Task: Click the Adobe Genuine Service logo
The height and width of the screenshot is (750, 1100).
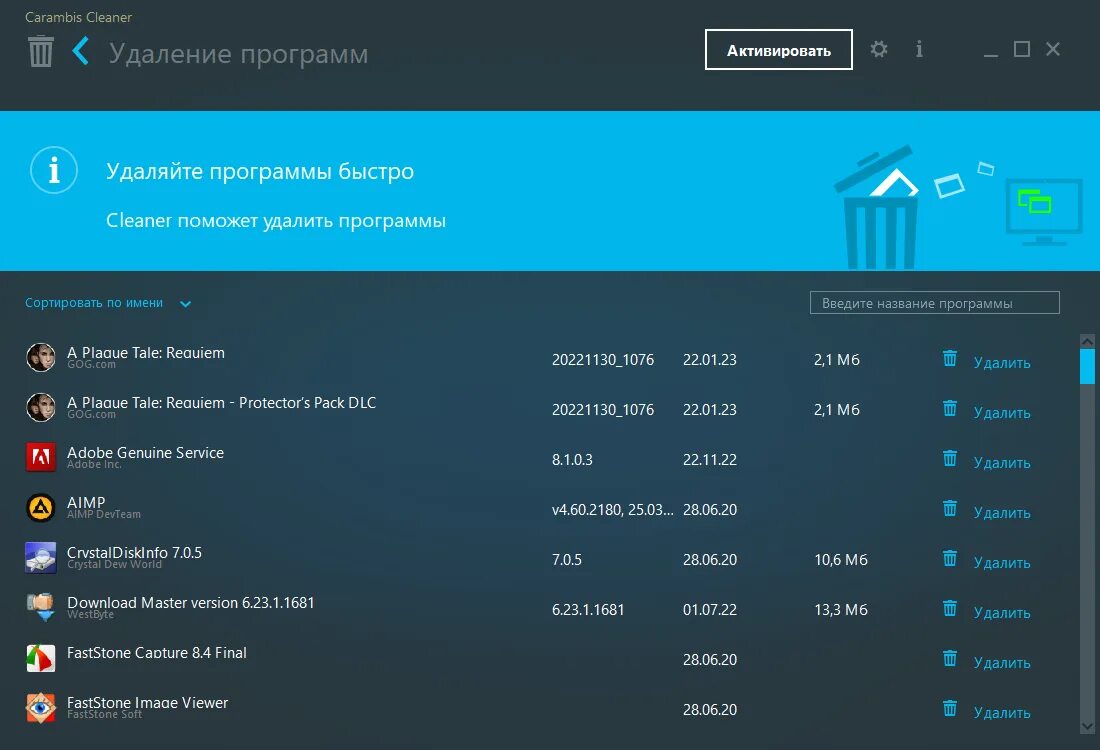Action: click(40, 457)
